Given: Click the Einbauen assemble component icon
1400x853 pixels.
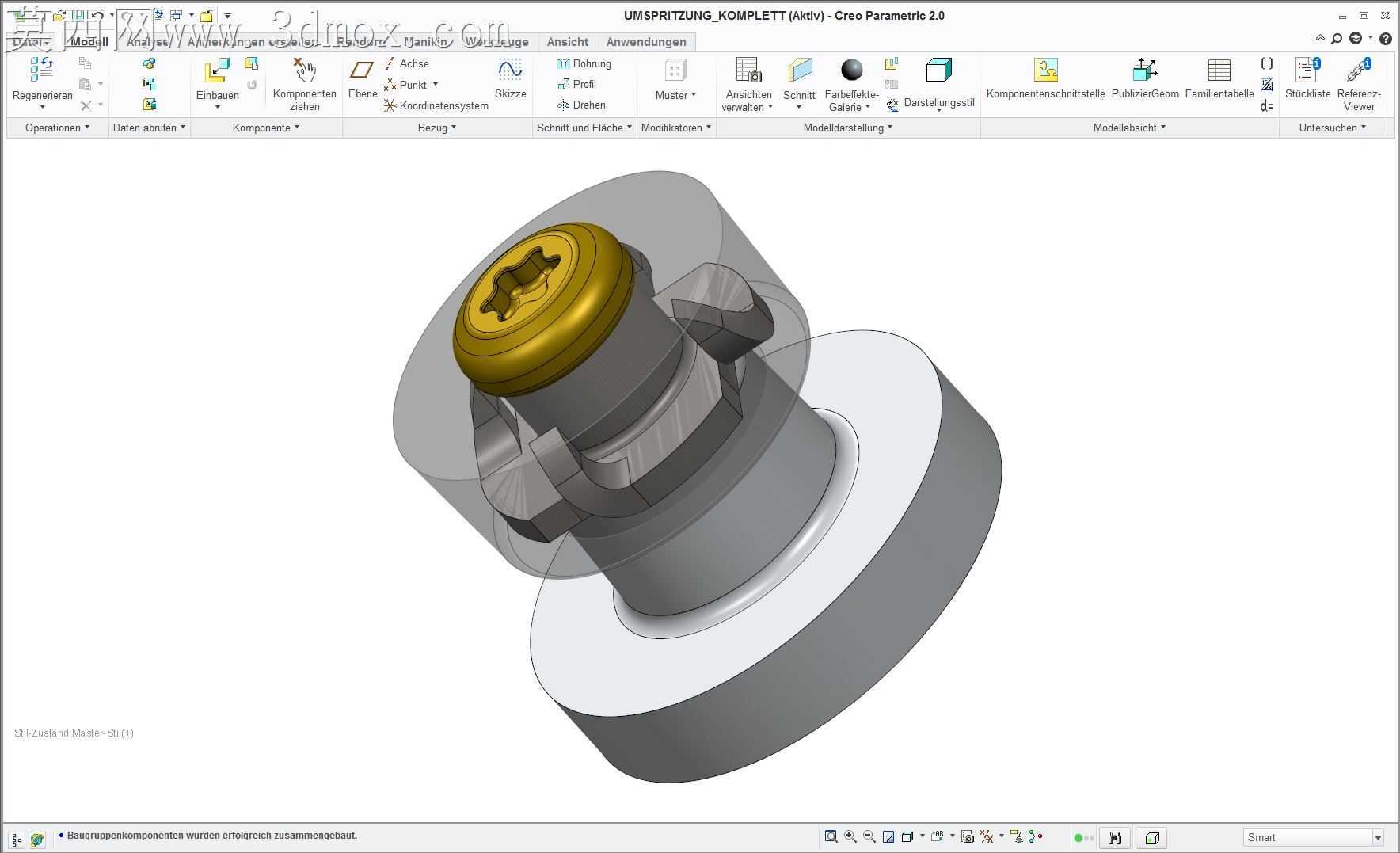Looking at the screenshot, I should click(216, 70).
